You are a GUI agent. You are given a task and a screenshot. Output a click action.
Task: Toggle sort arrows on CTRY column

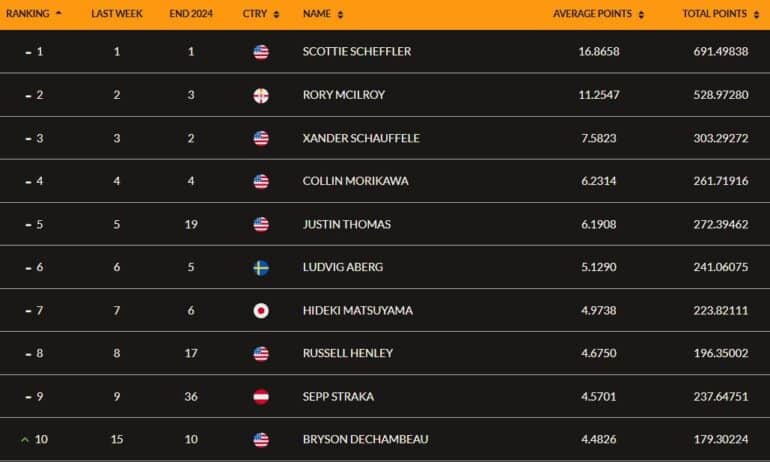[276, 14]
